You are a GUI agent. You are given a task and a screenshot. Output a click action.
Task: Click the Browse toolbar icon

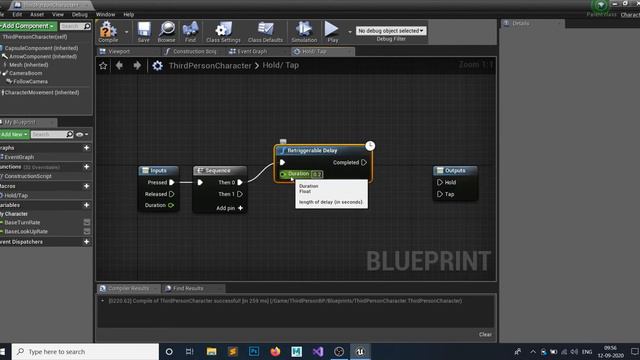click(167, 32)
